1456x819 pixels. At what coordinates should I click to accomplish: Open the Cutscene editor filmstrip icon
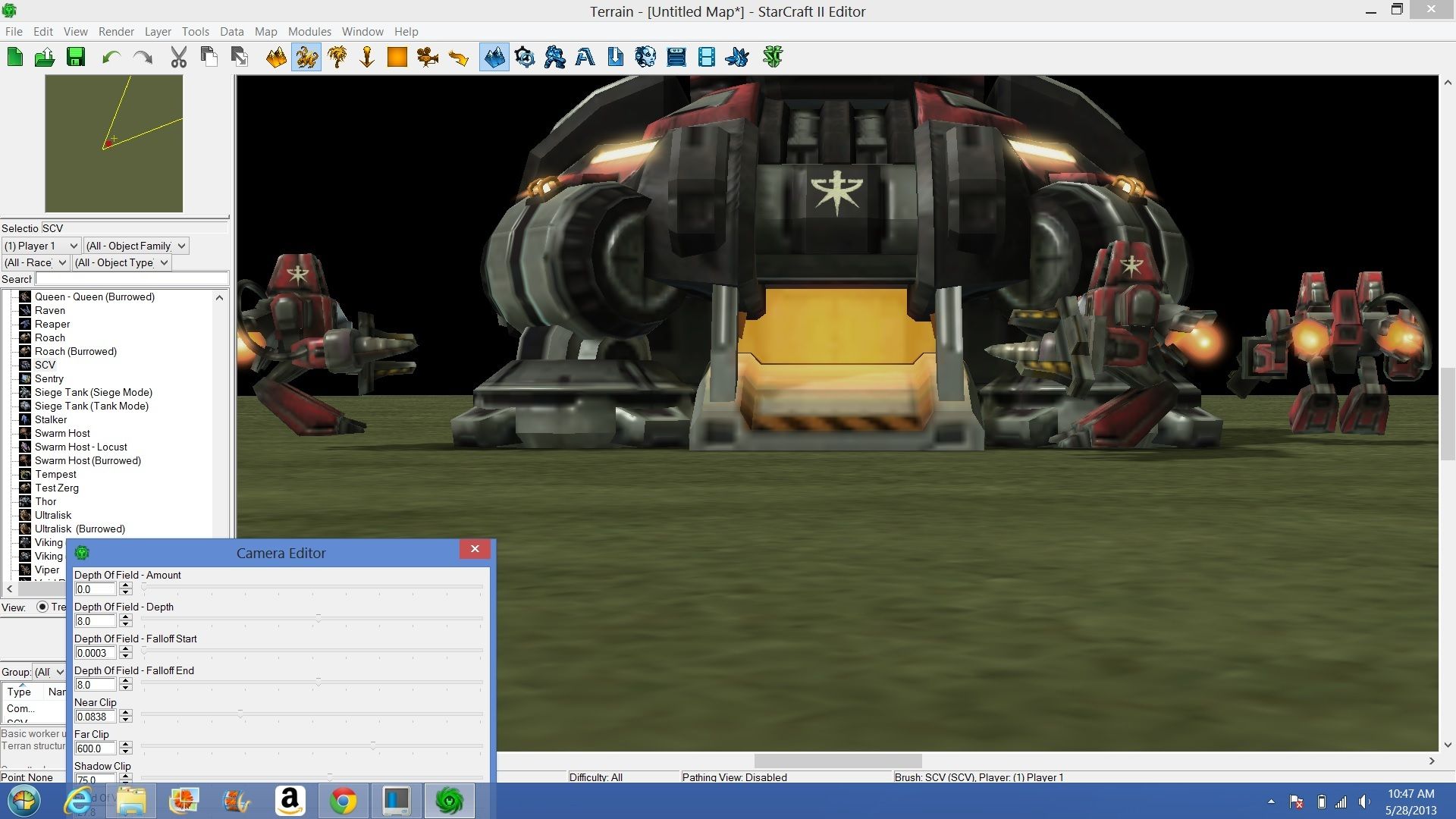pos(707,57)
